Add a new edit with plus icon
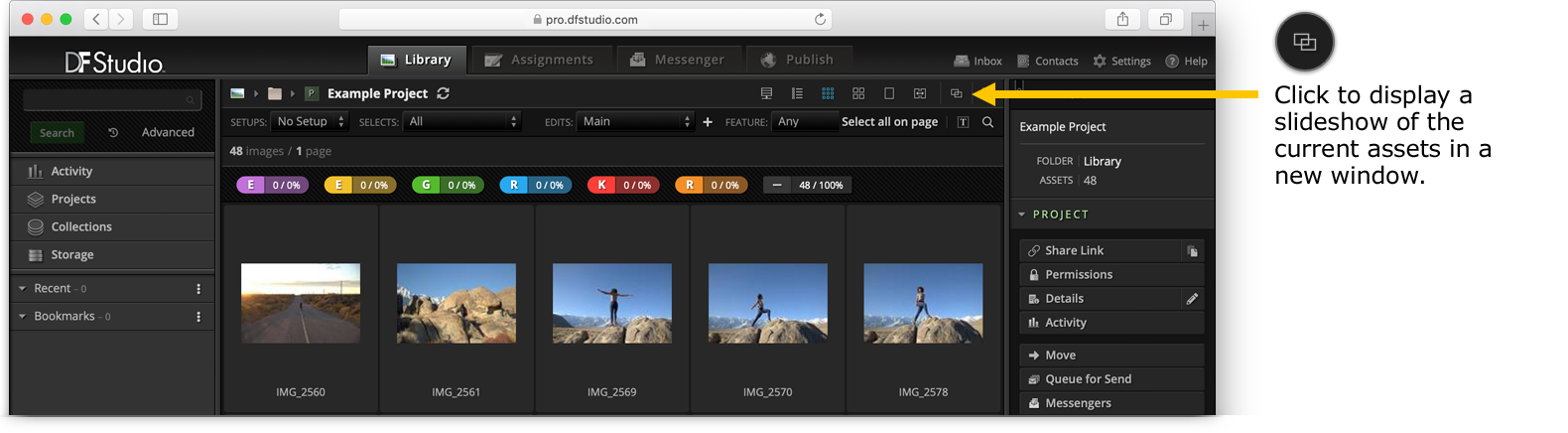 tap(708, 122)
